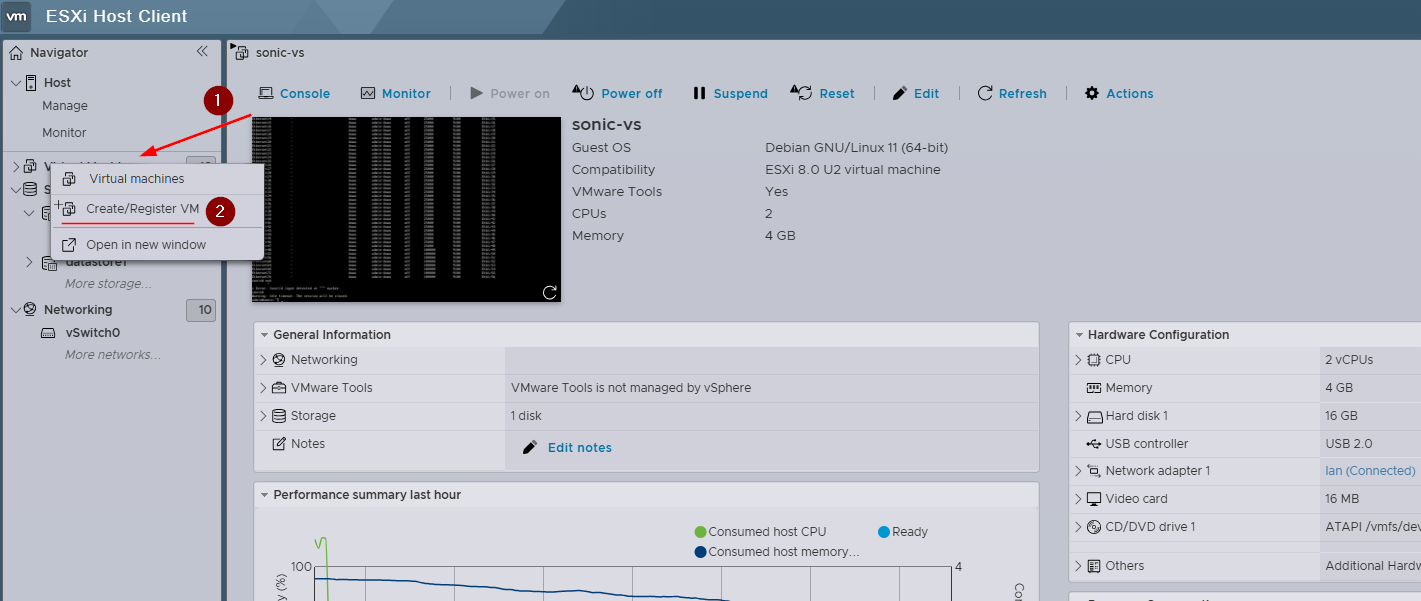Click the Memory hardware icon
Viewport: 1421px width, 601px height.
point(1094,388)
